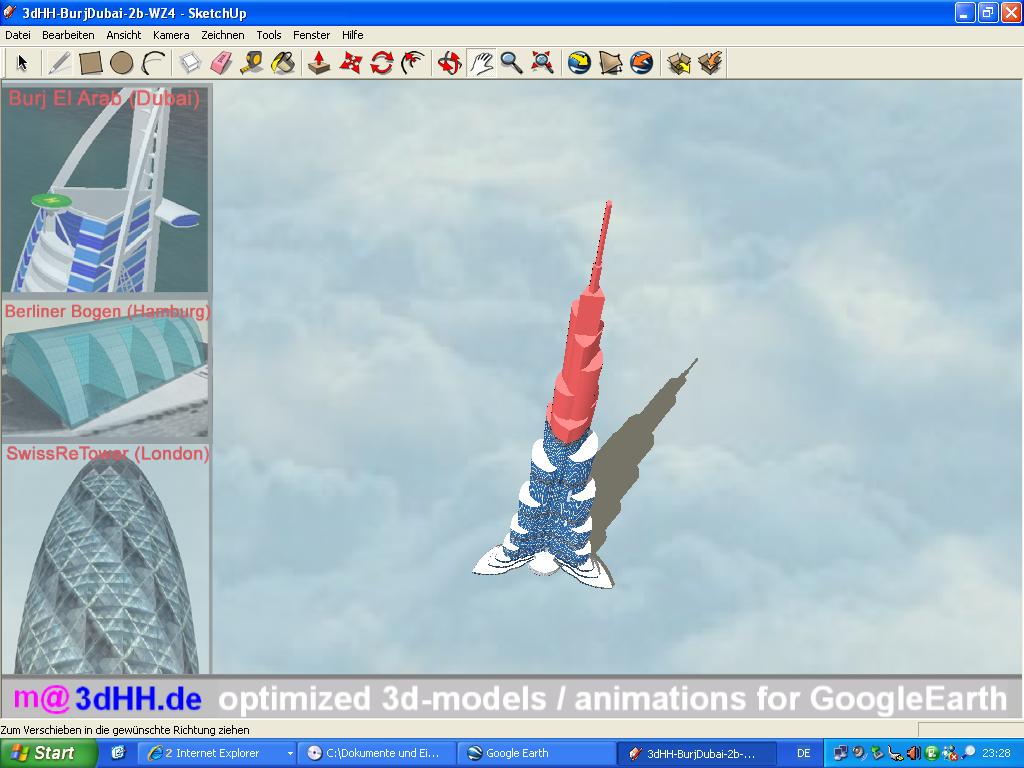Pick the Paint Bucket tool

pyautogui.click(x=283, y=63)
